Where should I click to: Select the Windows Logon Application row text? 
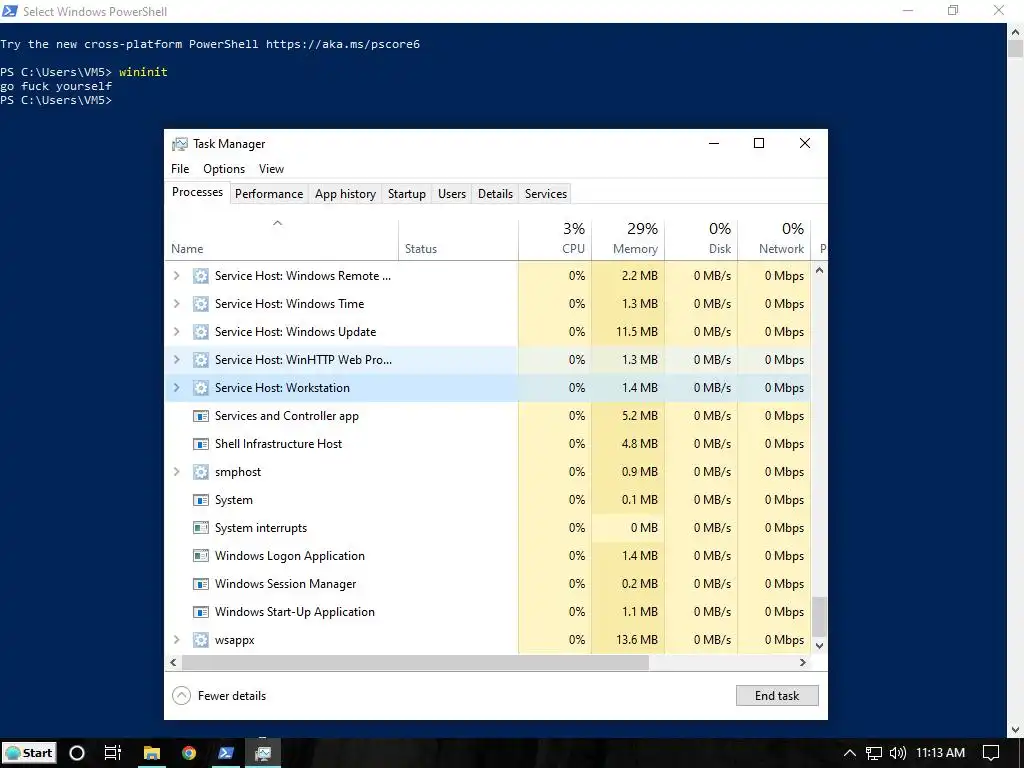click(x=290, y=556)
